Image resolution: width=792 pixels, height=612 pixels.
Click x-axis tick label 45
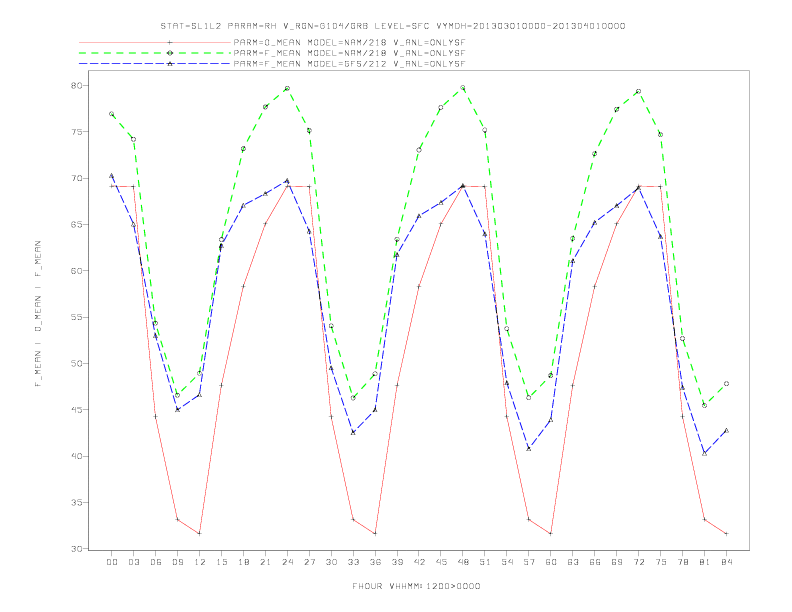coord(441,562)
